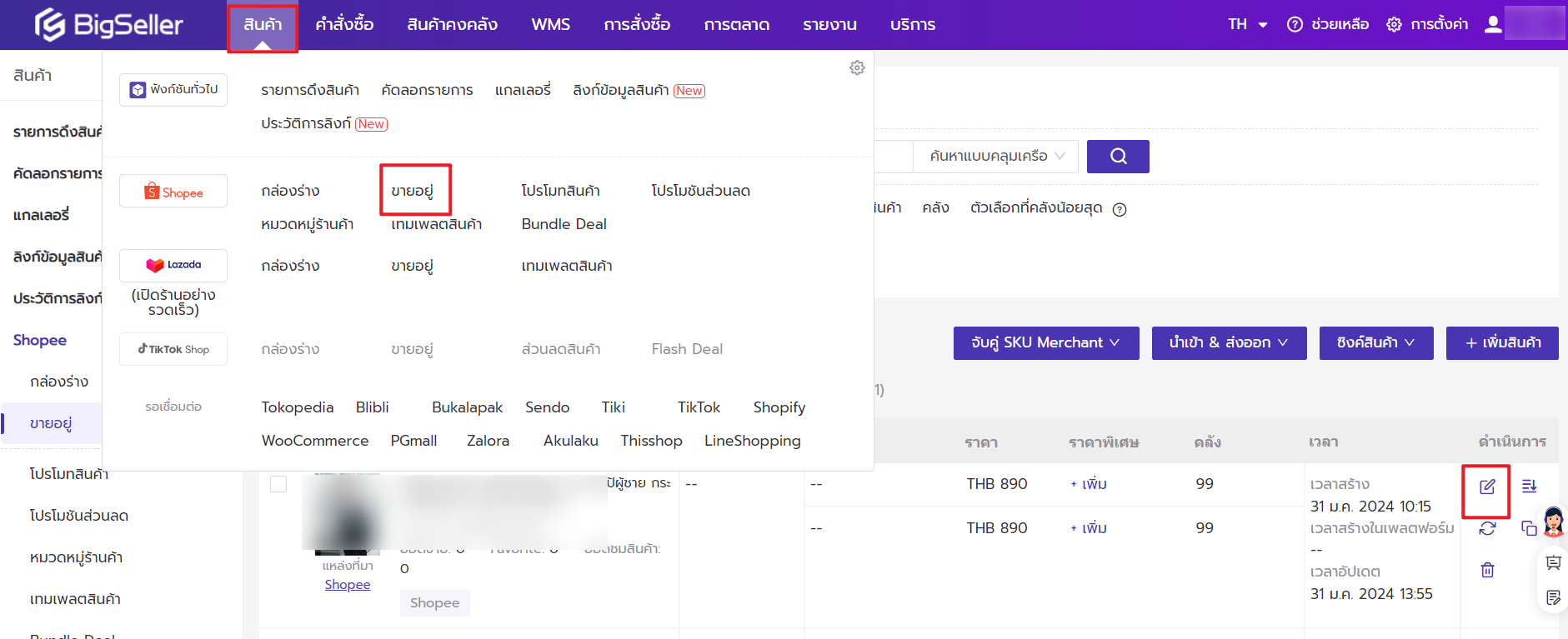Click the help question-mark icon
The image size is (1568, 639).
coord(1295,24)
